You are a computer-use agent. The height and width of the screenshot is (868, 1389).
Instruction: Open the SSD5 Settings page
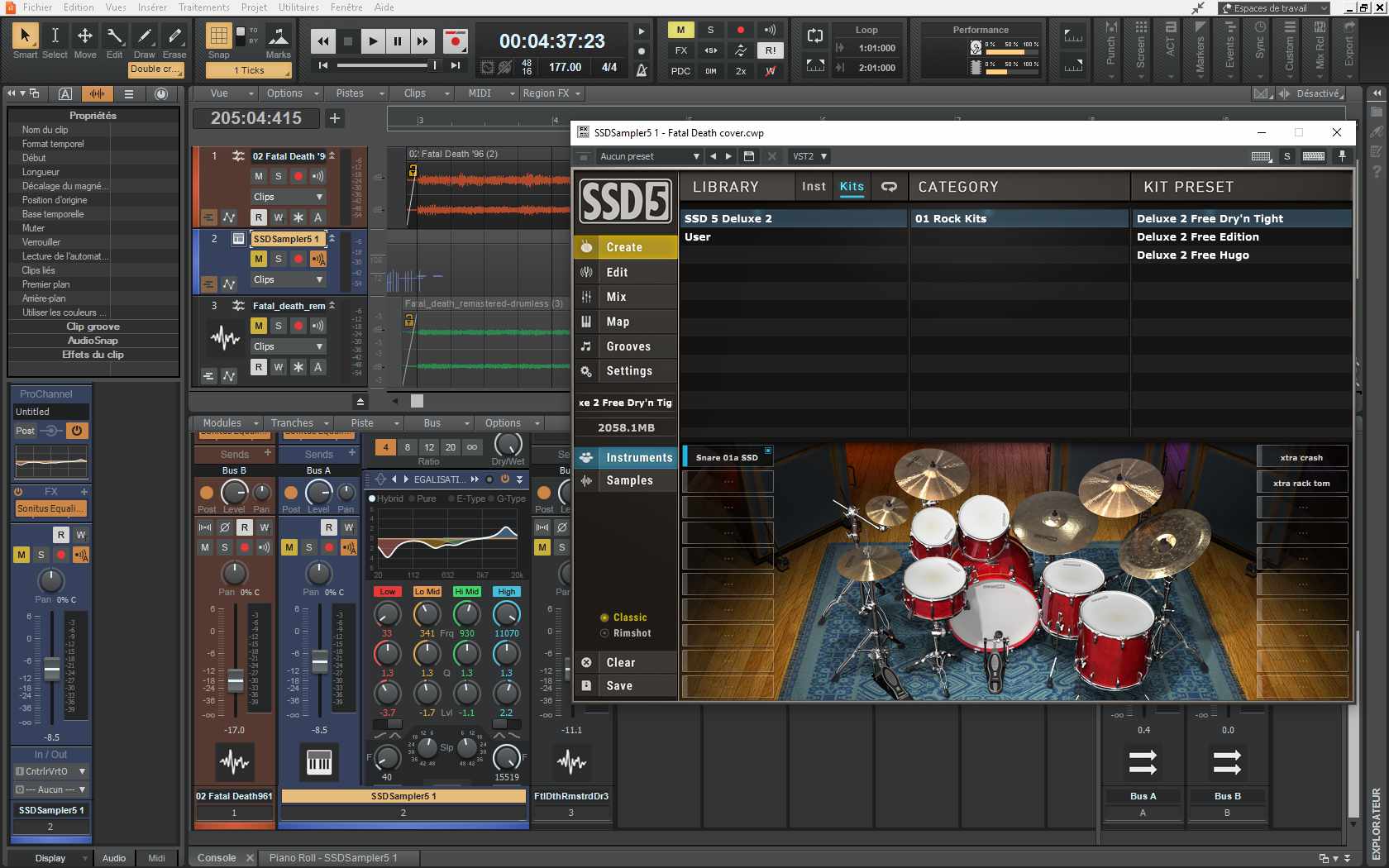(626, 371)
